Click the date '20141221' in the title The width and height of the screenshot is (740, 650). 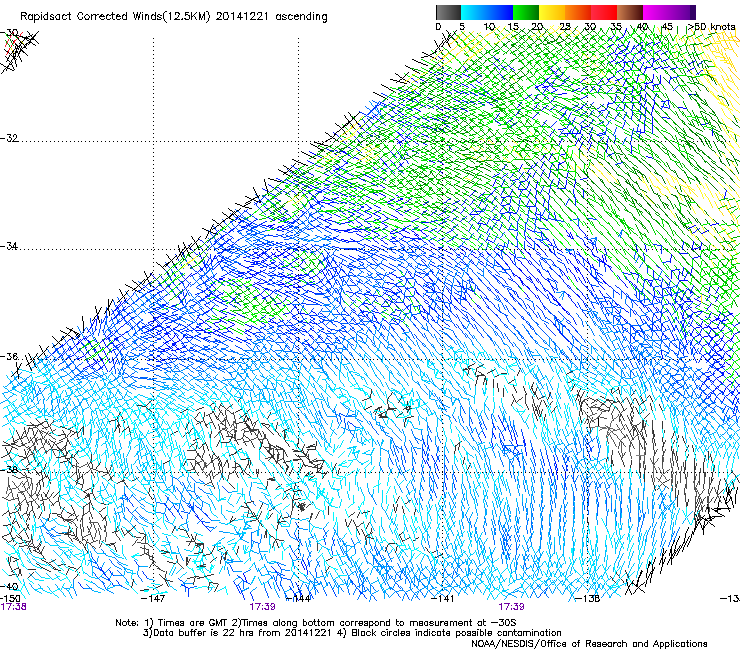[x=242, y=17]
